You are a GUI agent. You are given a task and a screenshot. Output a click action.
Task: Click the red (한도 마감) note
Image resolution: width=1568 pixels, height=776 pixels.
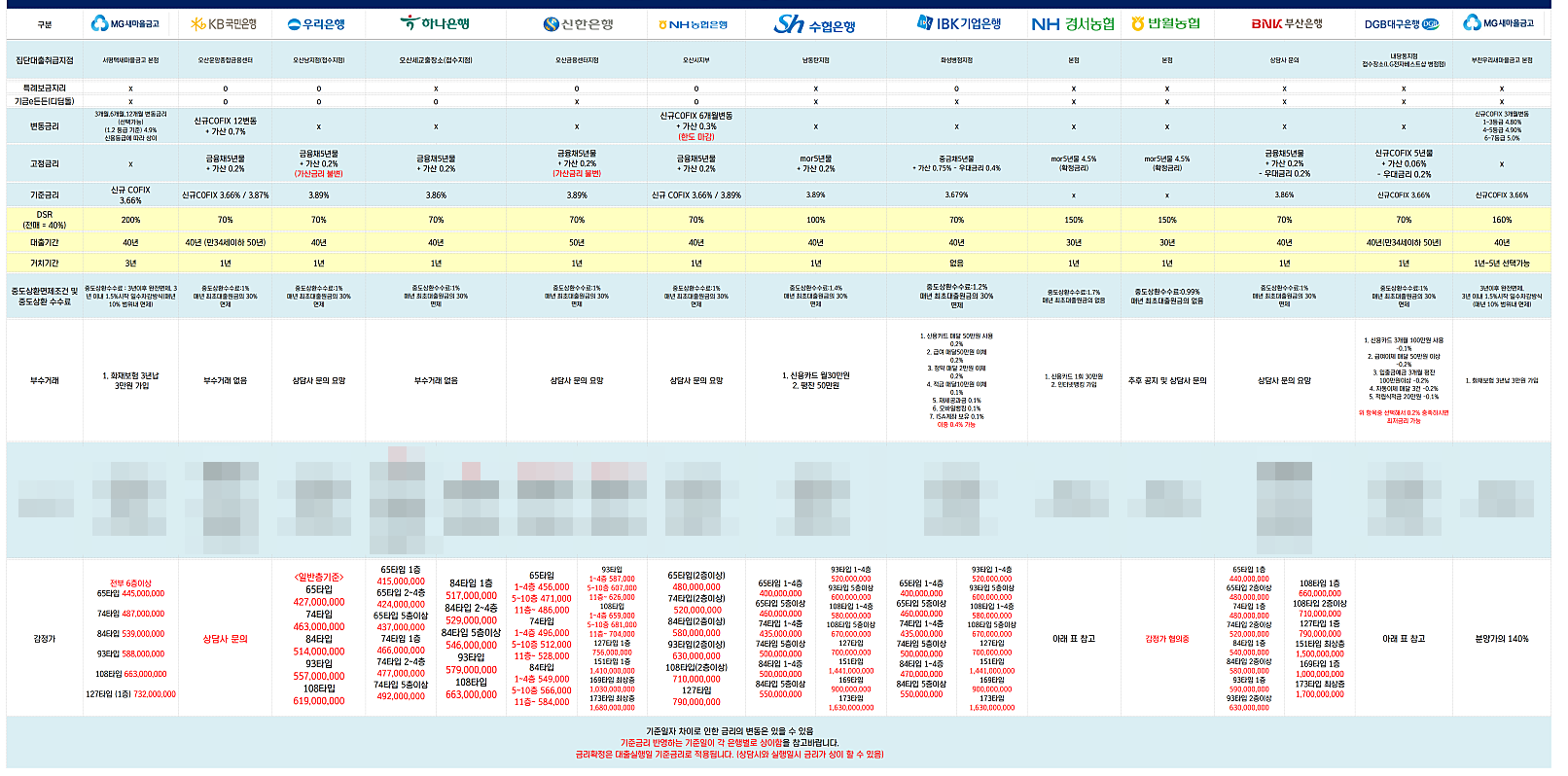696,137
